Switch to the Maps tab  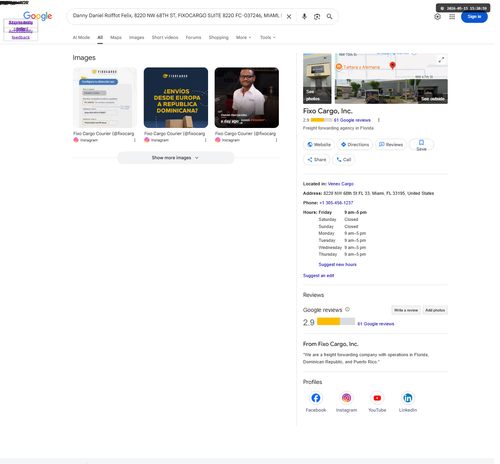(x=116, y=37)
